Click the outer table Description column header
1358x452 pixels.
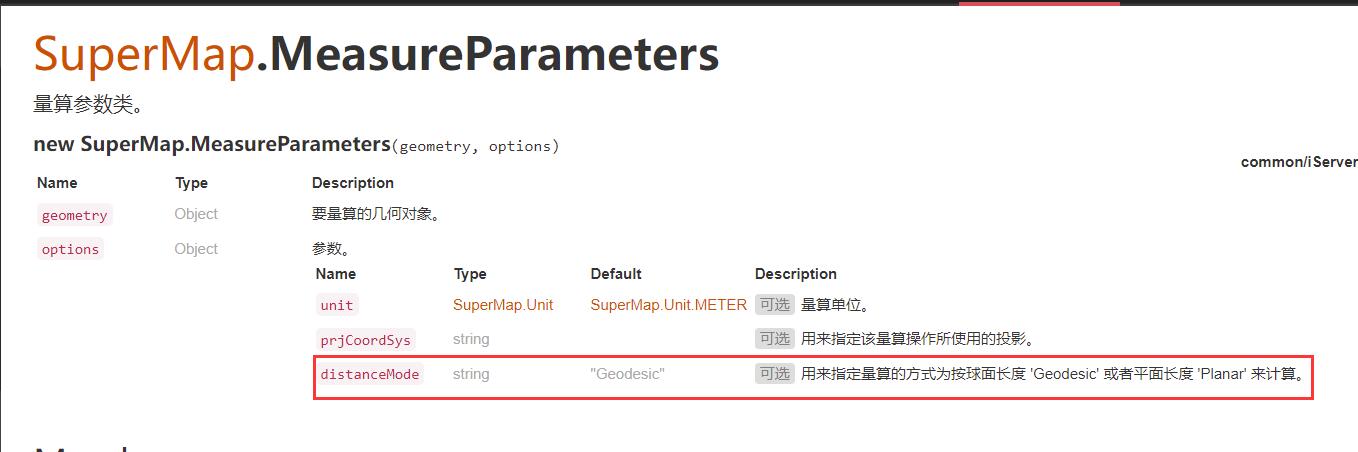point(353,183)
